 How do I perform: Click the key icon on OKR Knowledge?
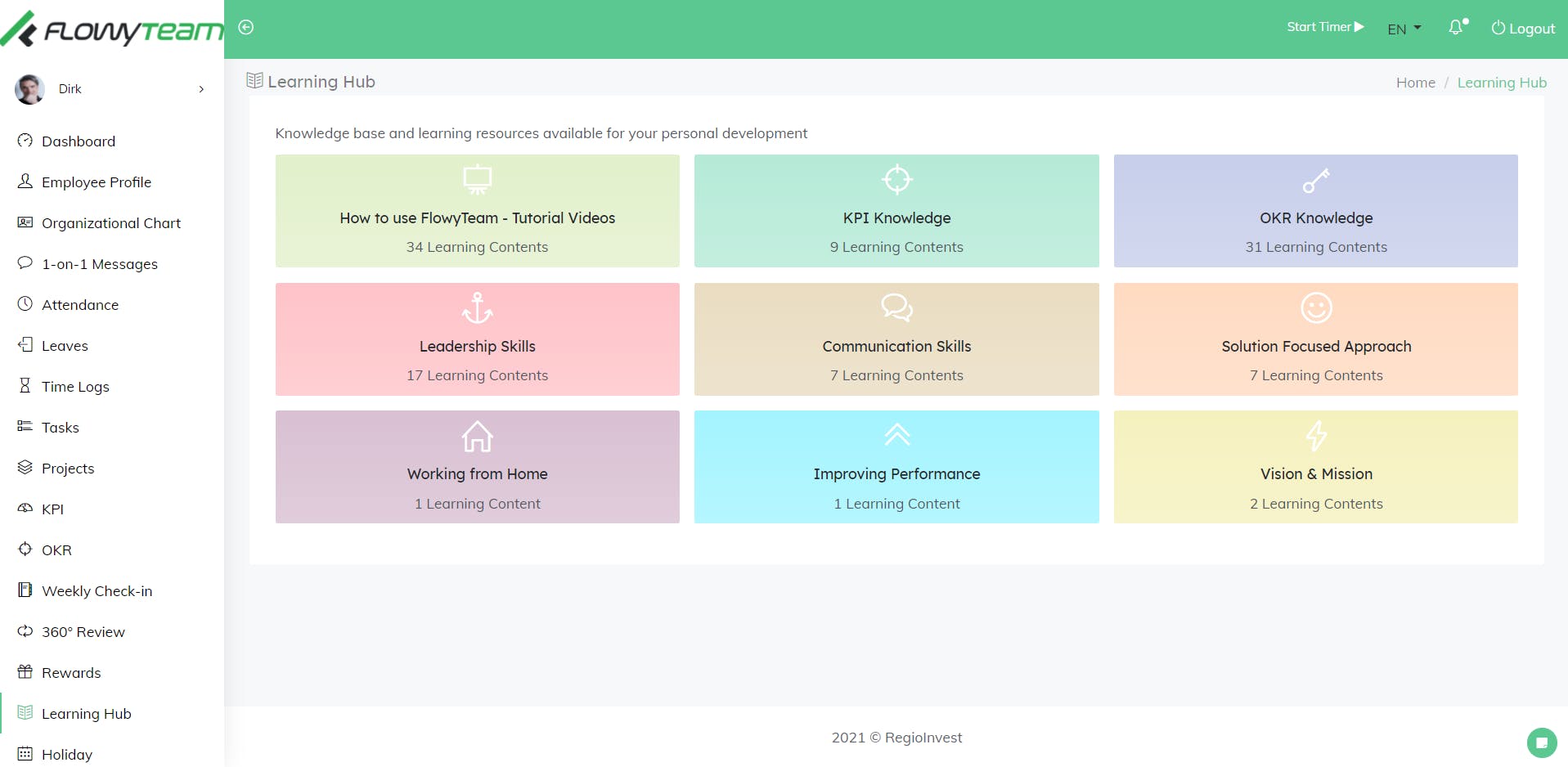tap(1316, 180)
